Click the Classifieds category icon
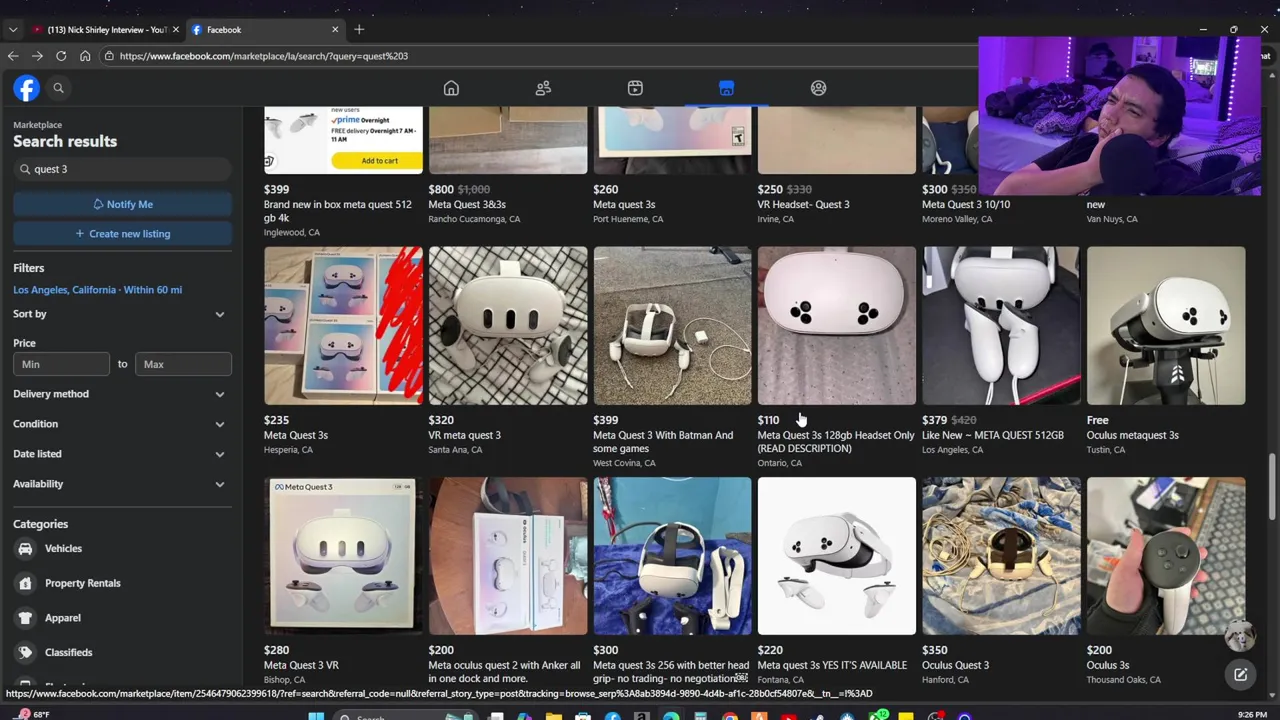1280x720 pixels. coord(25,652)
